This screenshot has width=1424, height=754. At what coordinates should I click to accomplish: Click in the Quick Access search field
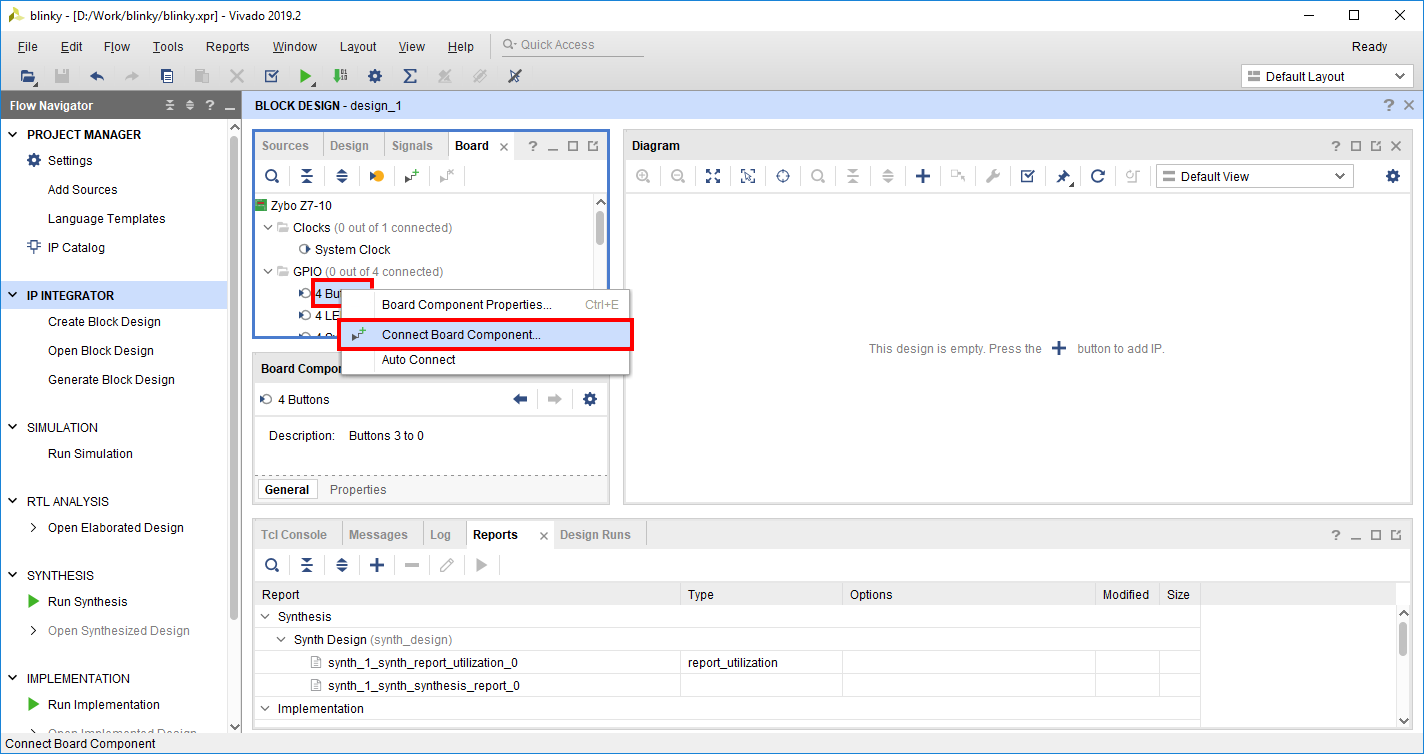coord(573,45)
